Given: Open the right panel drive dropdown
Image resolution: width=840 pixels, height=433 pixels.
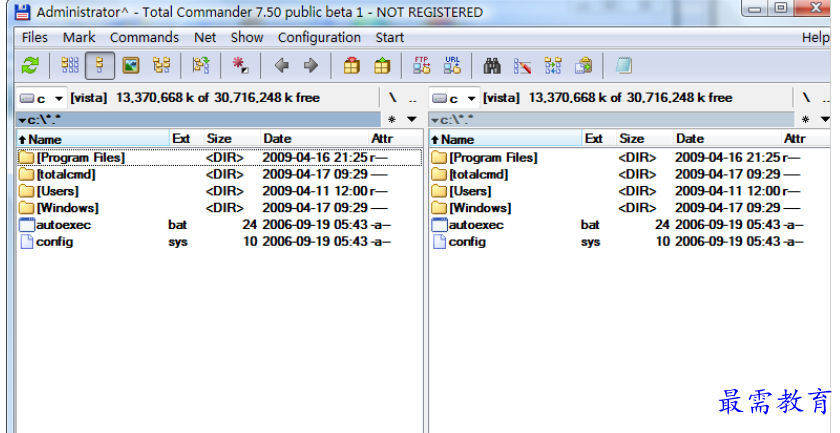Looking at the screenshot, I should point(454,99).
